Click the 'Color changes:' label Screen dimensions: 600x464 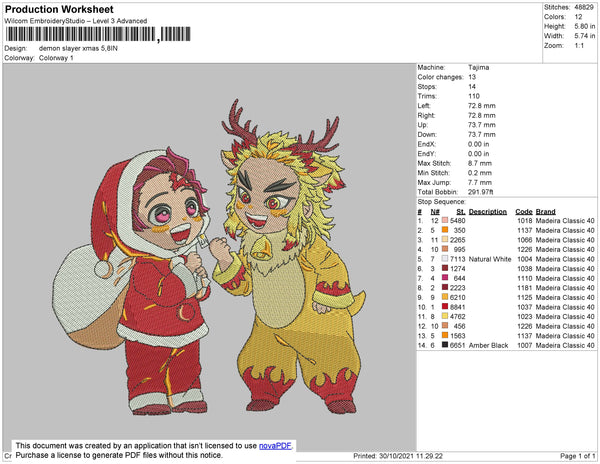point(440,77)
